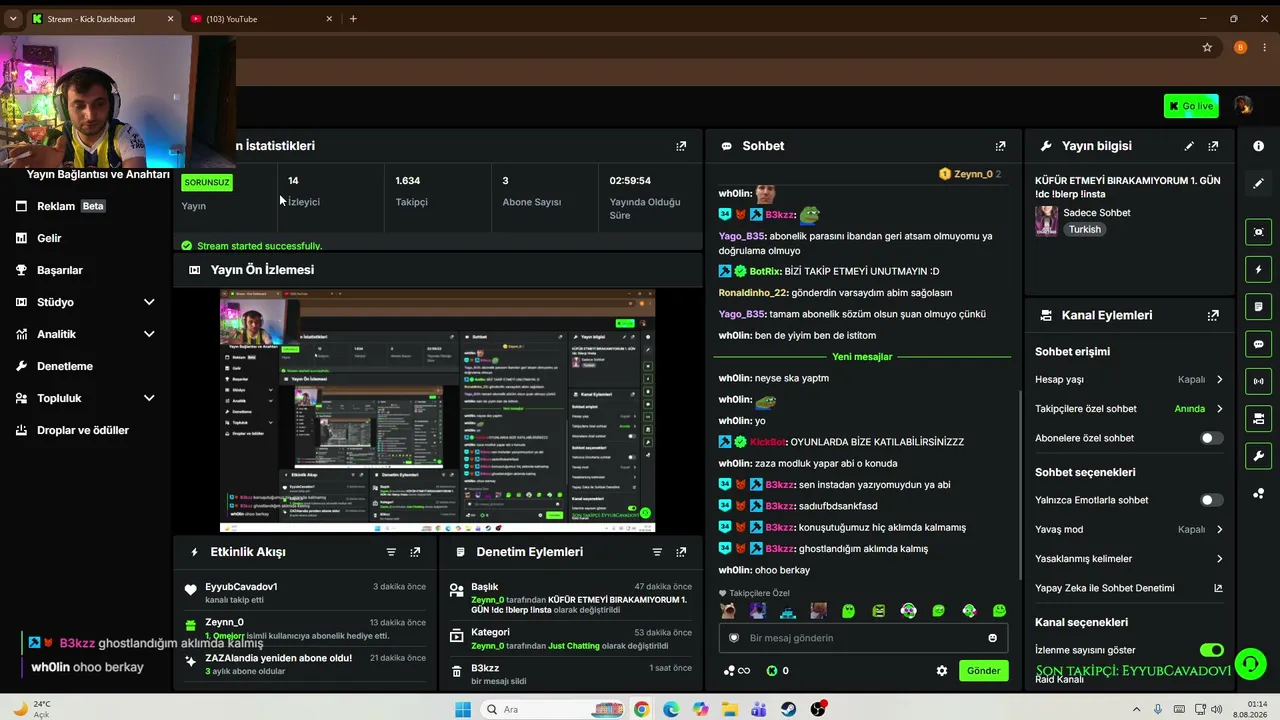This screenshot has width=1280, height=720.
Task: Bookmark this tab with the star icon
Action: pos(1207,47)
